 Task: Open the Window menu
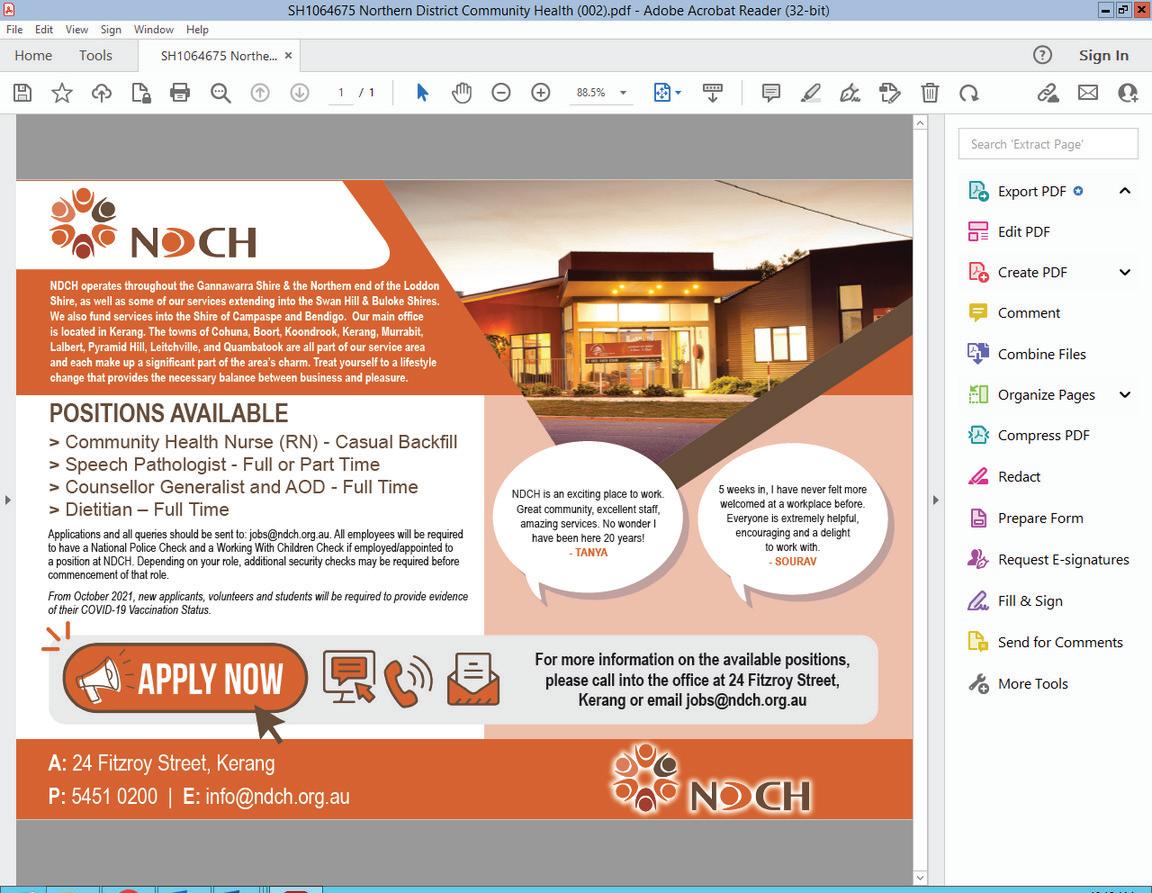pyautogui.click(x=154, y=29)
